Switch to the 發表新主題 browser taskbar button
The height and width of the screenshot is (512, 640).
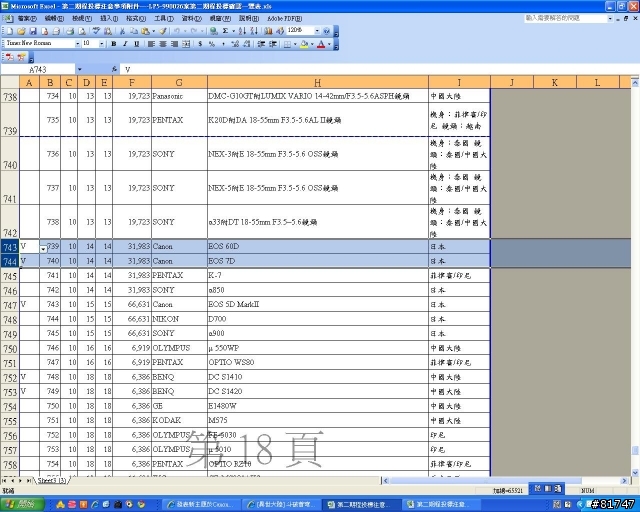coord(200,505)
